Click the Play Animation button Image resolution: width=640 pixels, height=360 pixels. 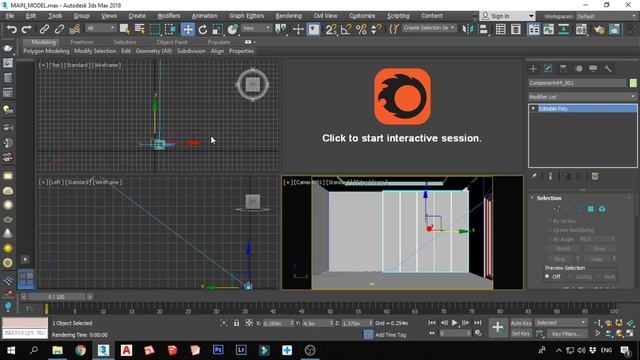click(454, 323)
